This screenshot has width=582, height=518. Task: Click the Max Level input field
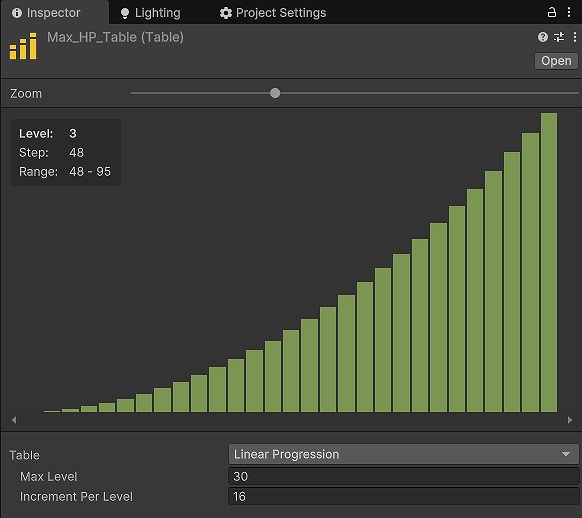[x=403, y=476]
